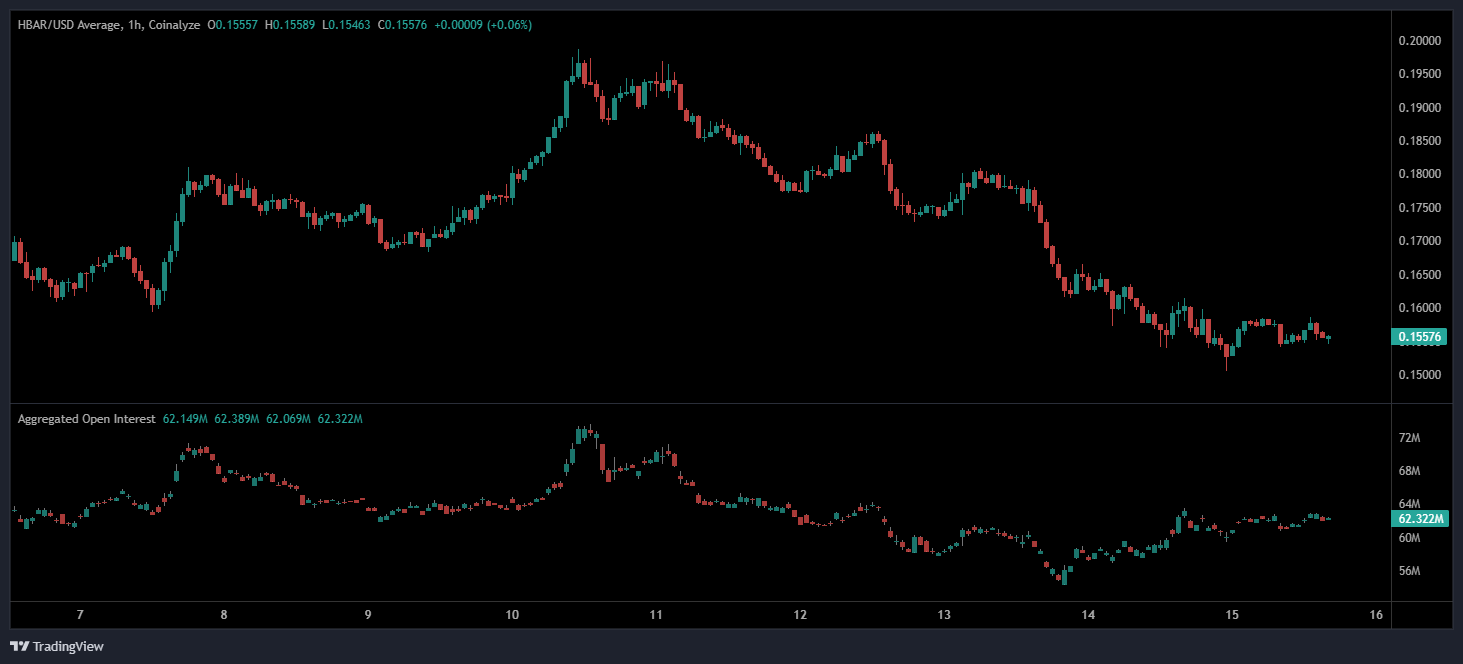Click date label 10 on time axis

click(x=512, y=615)
